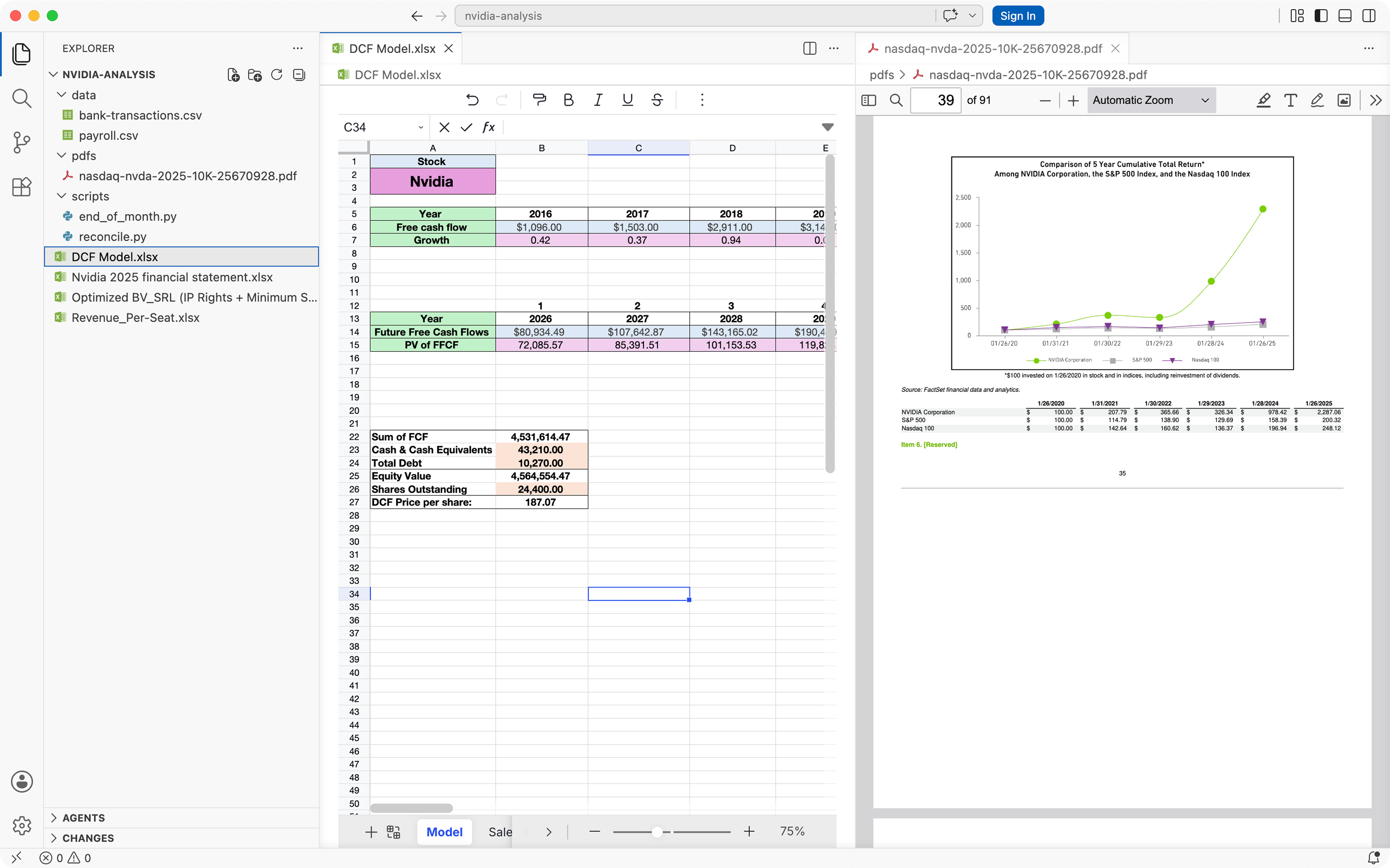Image resolution: width=1390 pixels, height=868 pixels.
Task: Select the PDF highlight tool
Action: [x=1263, y=100]
